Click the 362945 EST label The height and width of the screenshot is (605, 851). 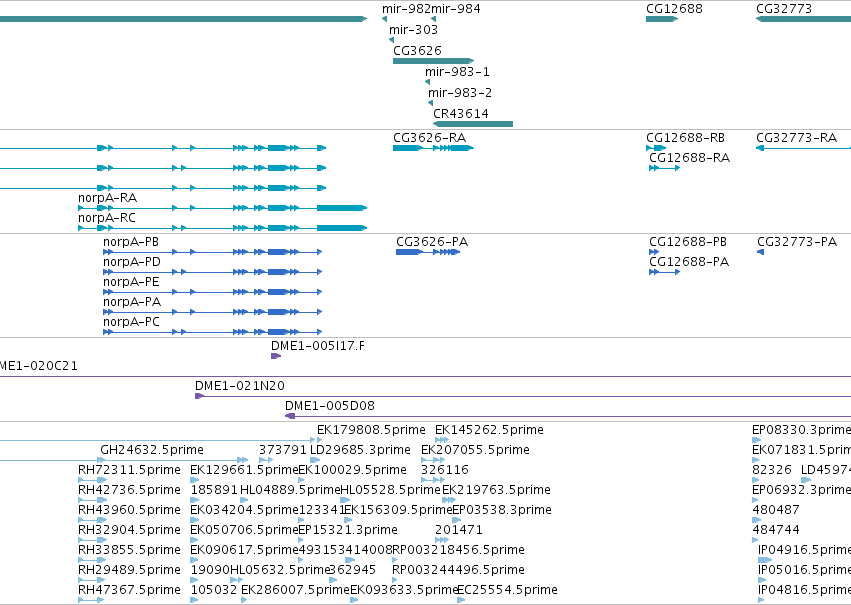coord(353,571)
